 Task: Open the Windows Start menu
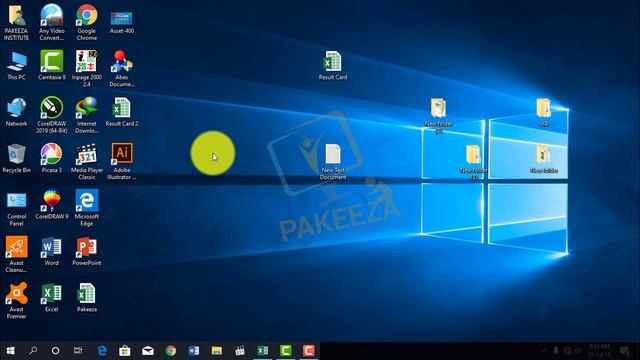coord(11,351)
